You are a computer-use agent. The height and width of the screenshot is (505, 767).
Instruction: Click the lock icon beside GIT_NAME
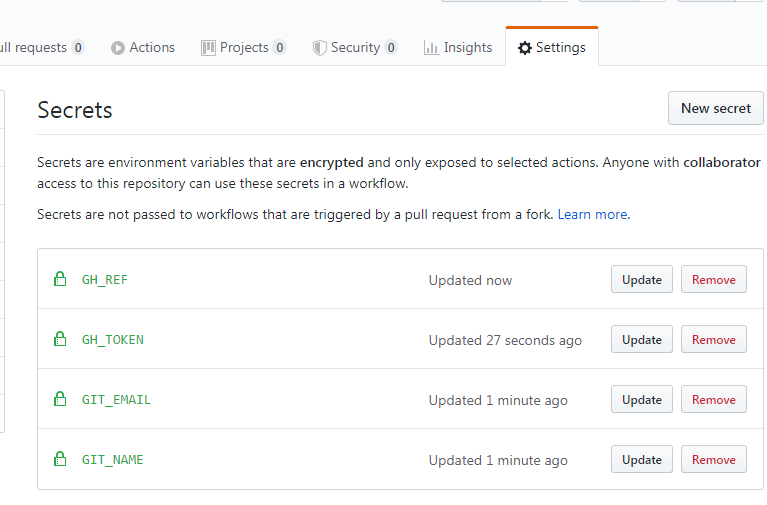point(60,459)
